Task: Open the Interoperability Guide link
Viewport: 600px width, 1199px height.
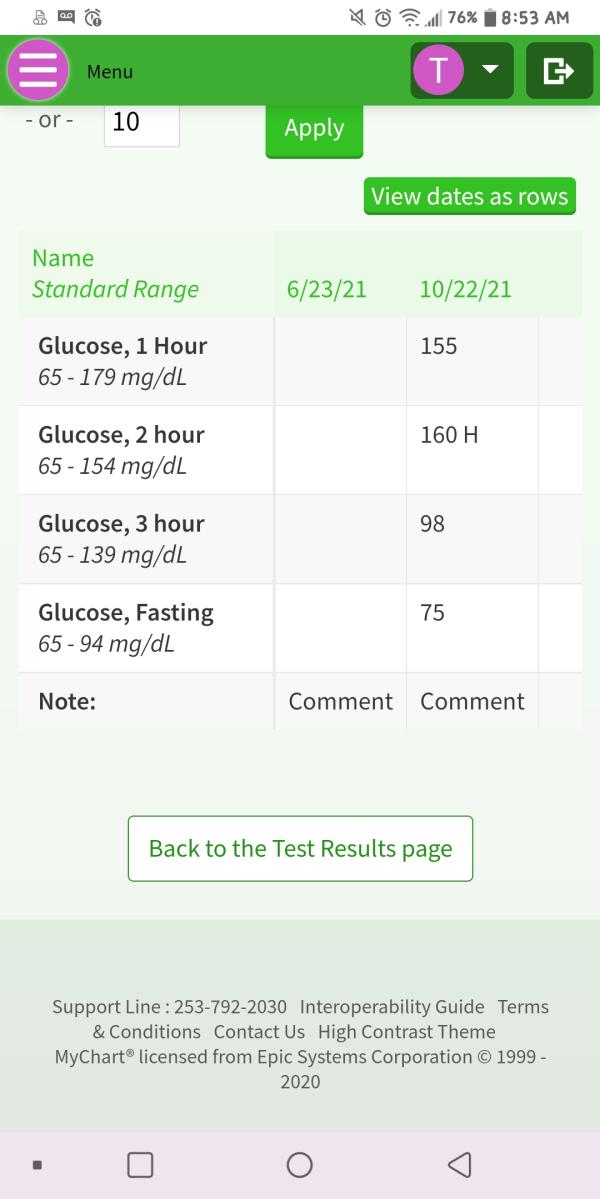Action: click(x=392, y=1007)
